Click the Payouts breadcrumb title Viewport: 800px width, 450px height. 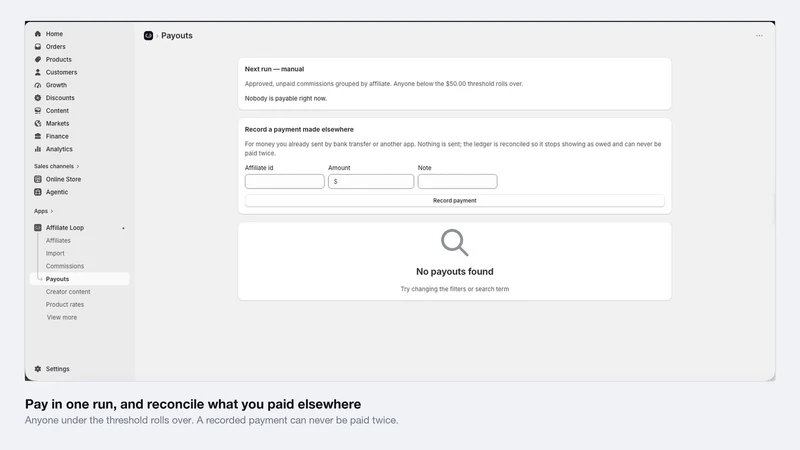click(x=177, y=36)
